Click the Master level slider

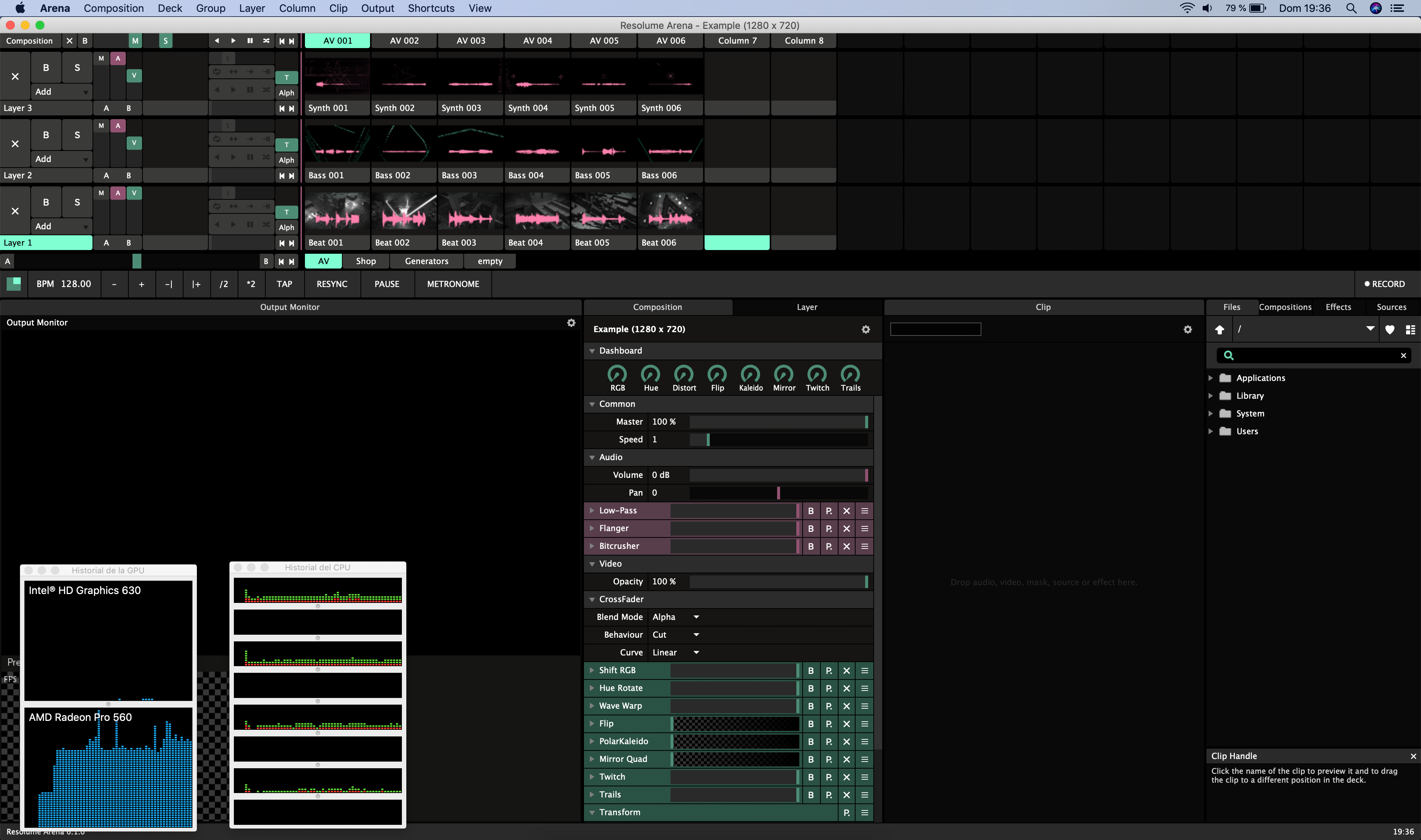[779, 422]
